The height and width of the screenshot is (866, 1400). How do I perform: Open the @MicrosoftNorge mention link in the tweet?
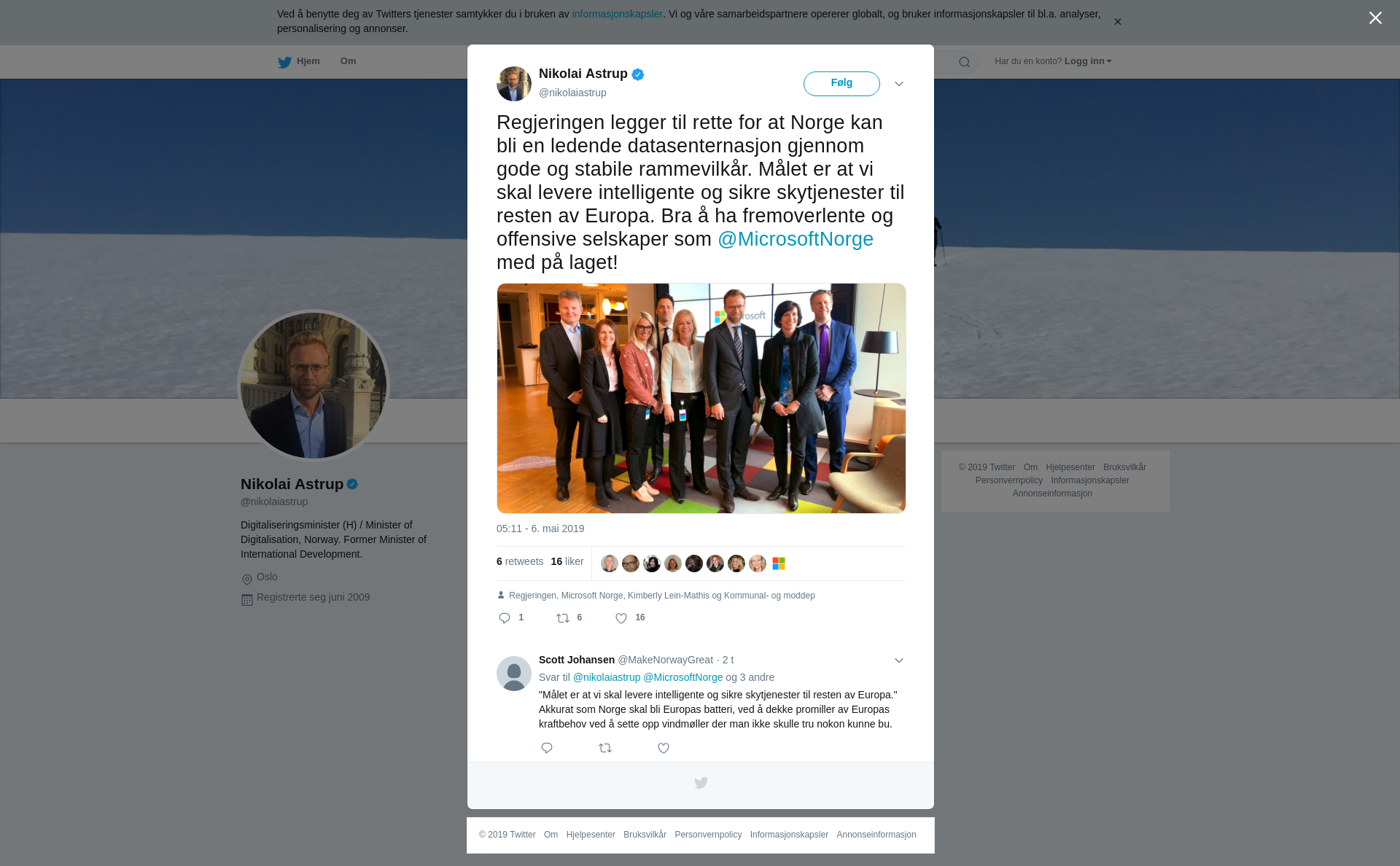(796, 239)
